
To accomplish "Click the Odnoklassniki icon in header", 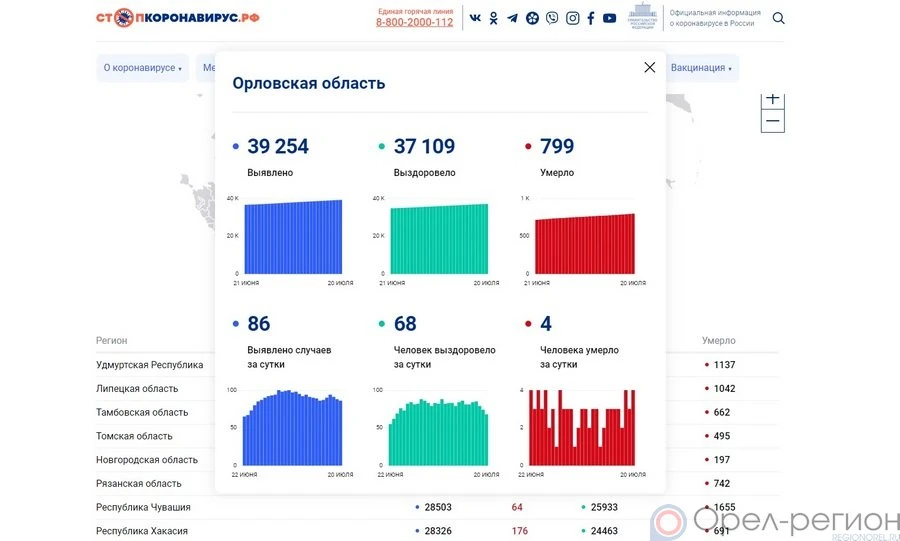I will click(x=494, y=18).
